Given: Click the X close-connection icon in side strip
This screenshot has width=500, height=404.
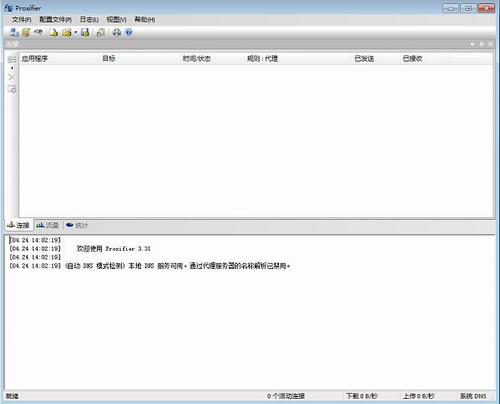Looking at the screenshot, I should click(12, 77).
